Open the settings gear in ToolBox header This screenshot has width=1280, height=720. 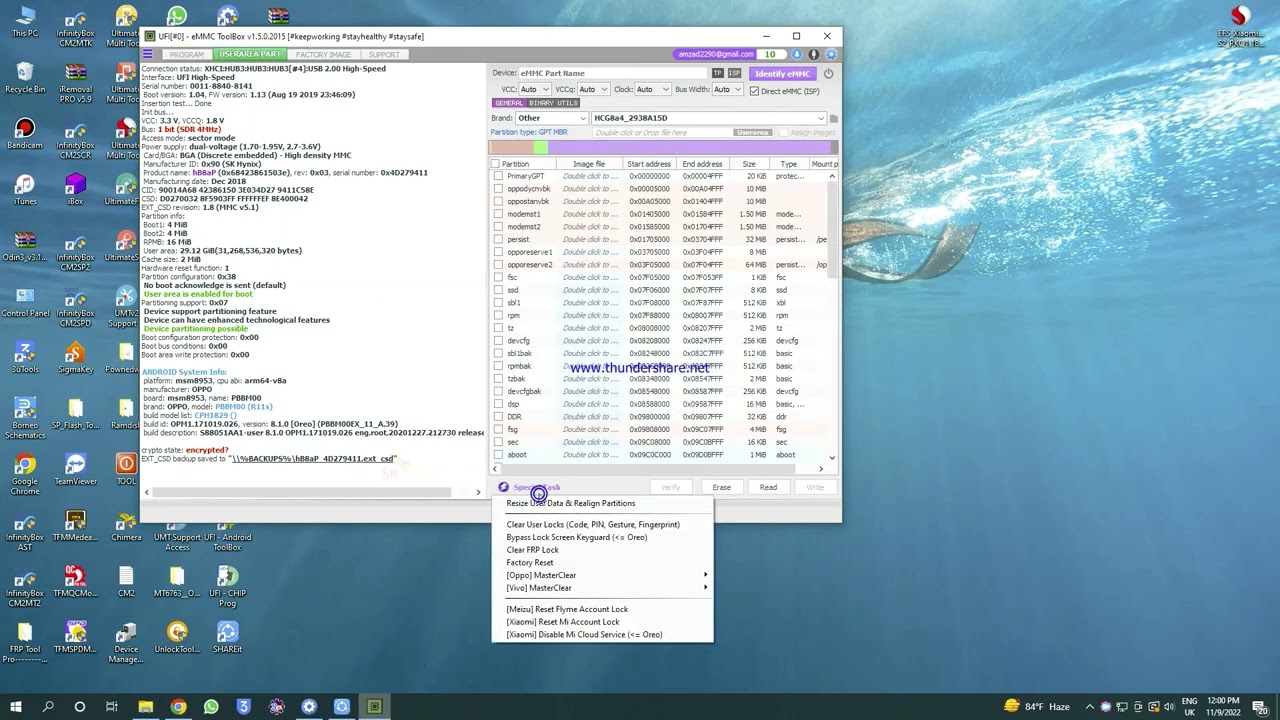point(831,54)
